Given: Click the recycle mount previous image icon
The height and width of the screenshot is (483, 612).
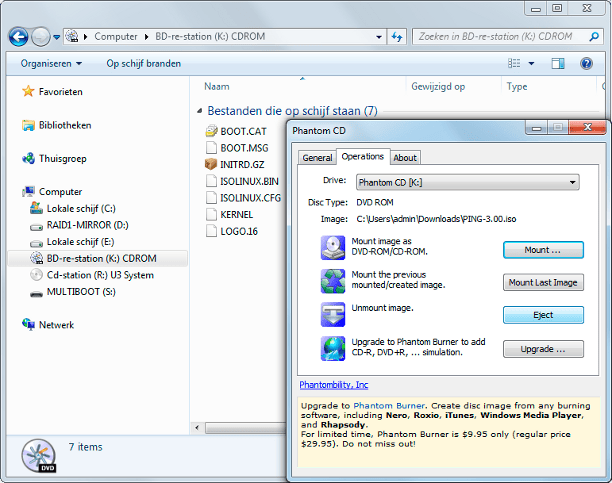Looking at the screenshot, I should pyautogui.click(x=333, y=281).
